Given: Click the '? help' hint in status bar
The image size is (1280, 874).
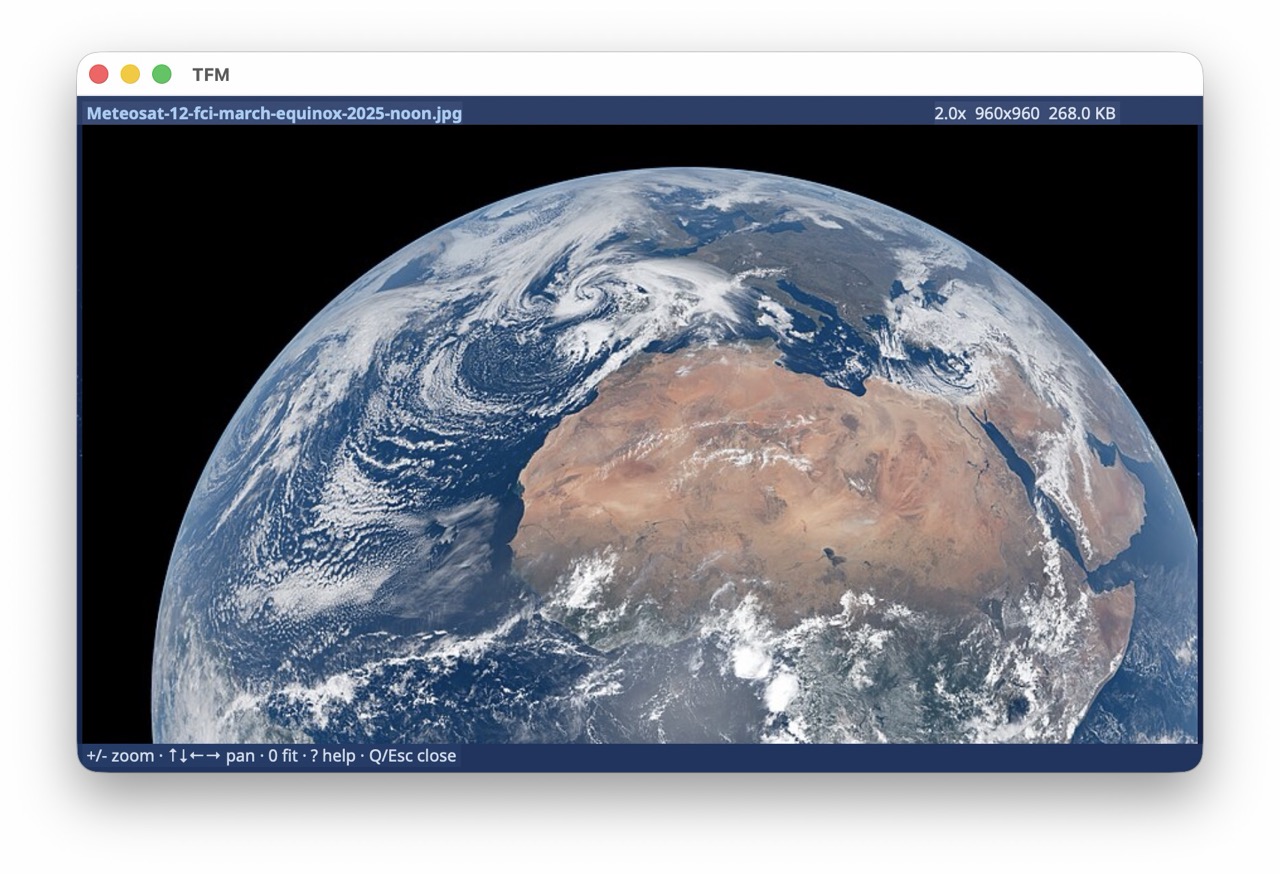Looking at the screenshot, I should [x=333, y=755].
